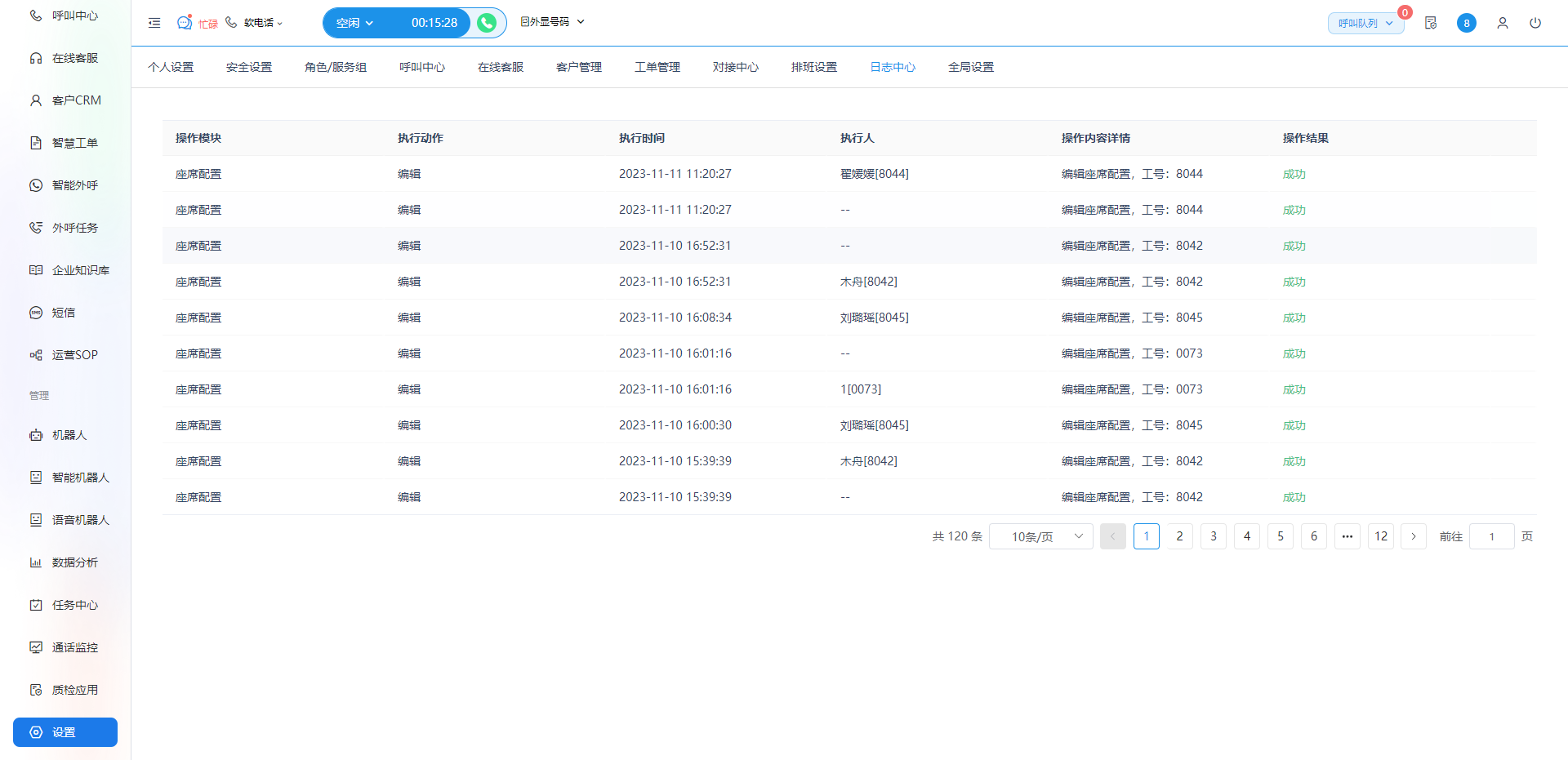Click the 00:15:28 status timer
The width and height of the screenshot is (1568, 760).
point(434,23)
